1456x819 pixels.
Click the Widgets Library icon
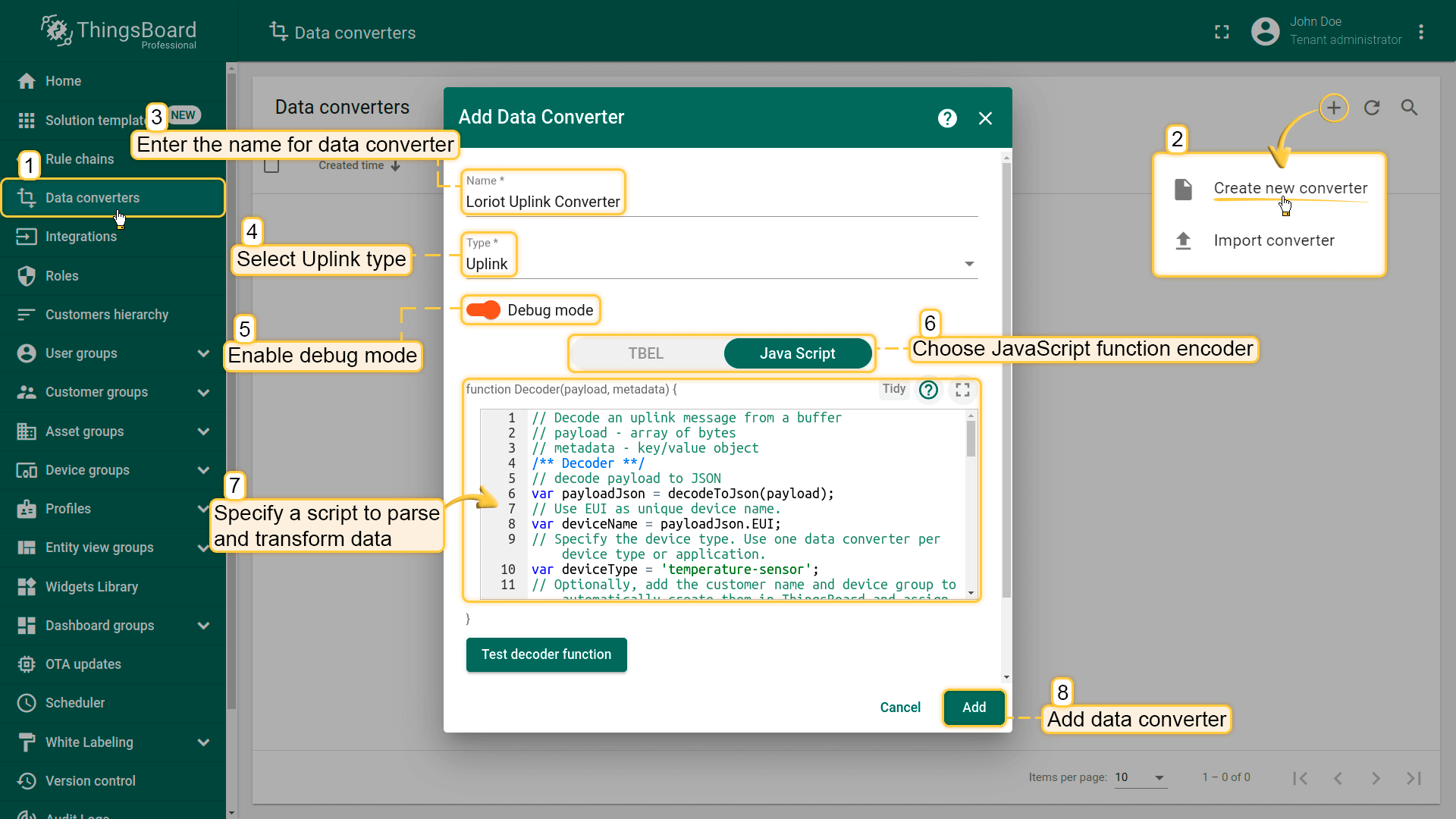[27, 587]
